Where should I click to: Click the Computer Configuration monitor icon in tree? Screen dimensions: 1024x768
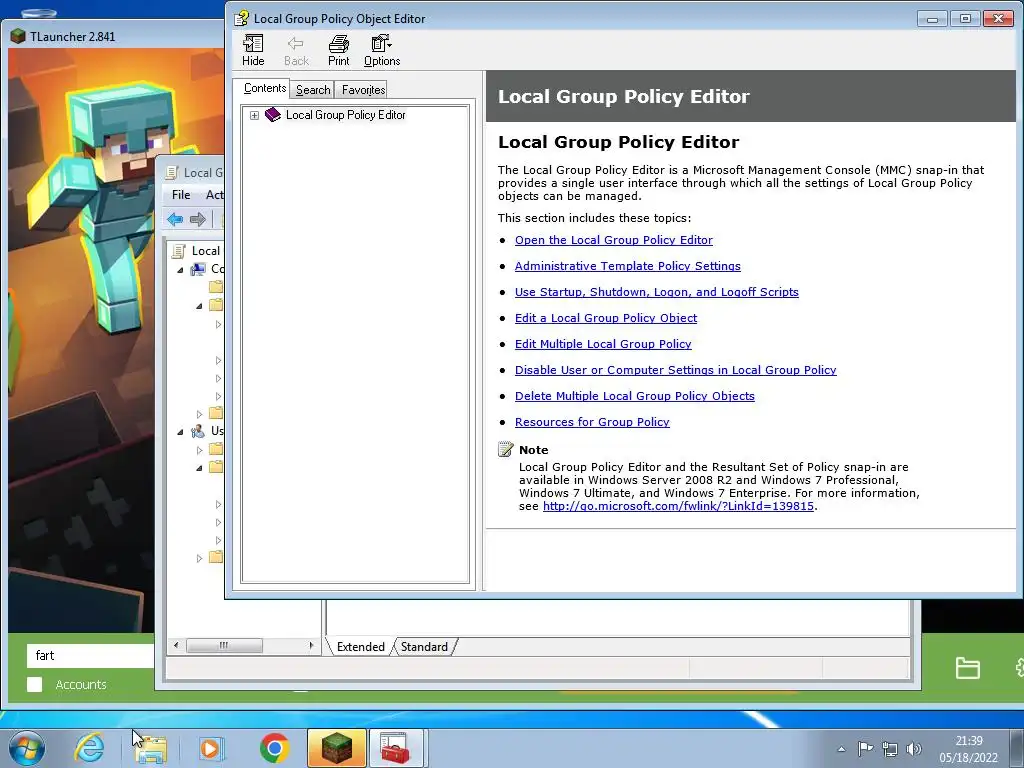[198, 269]
